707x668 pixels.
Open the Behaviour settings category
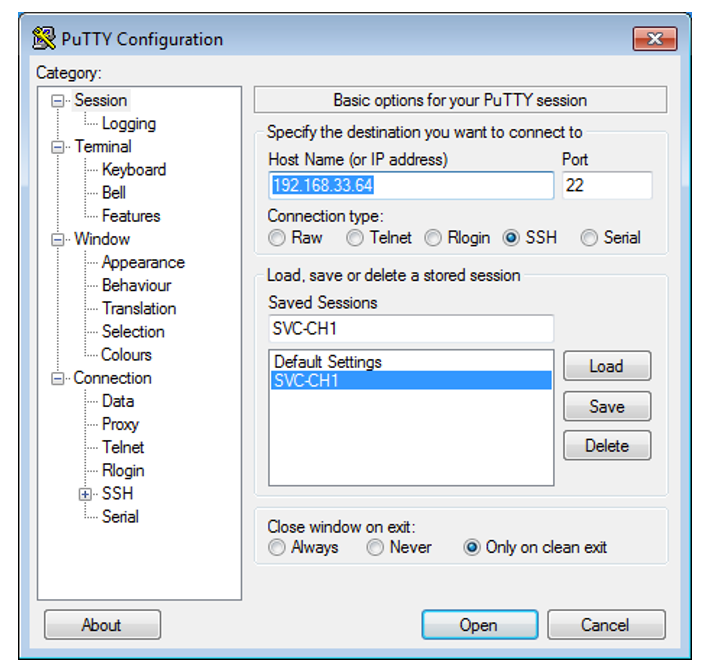[x=137, y=285]
